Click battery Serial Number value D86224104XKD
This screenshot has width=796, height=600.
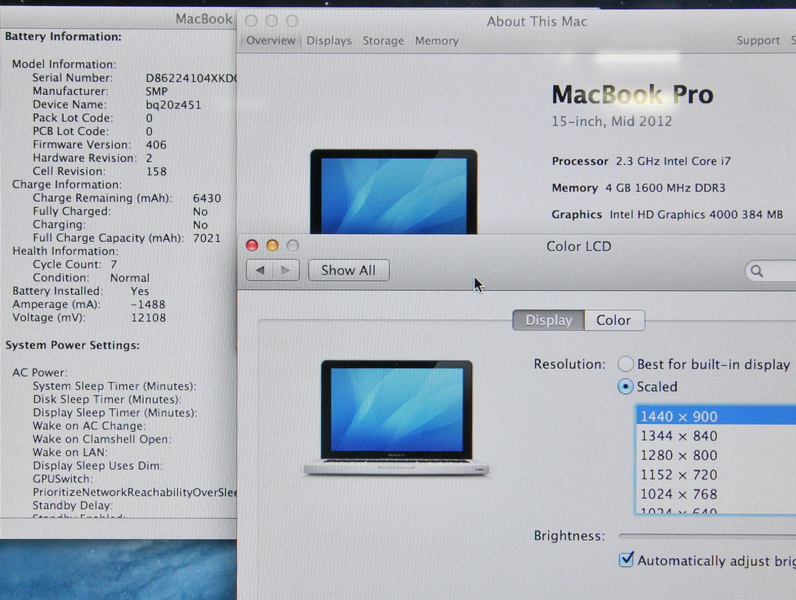[191, 78]
